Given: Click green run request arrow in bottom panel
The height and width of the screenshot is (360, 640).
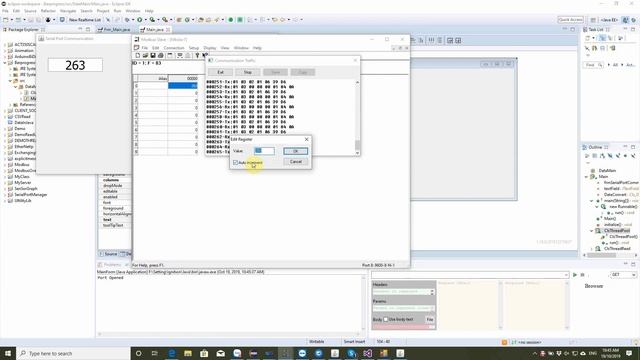Looking at the screenshot, I should click(x=575, y=275).
